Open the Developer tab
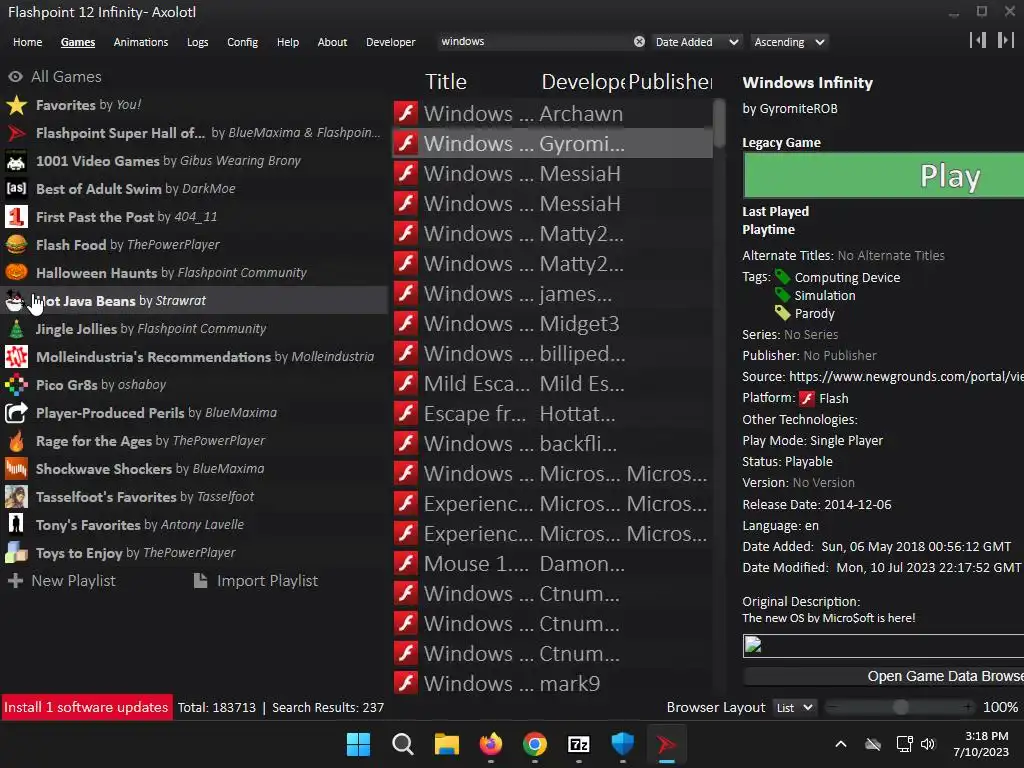1024x768 pixels. point(391,42)
